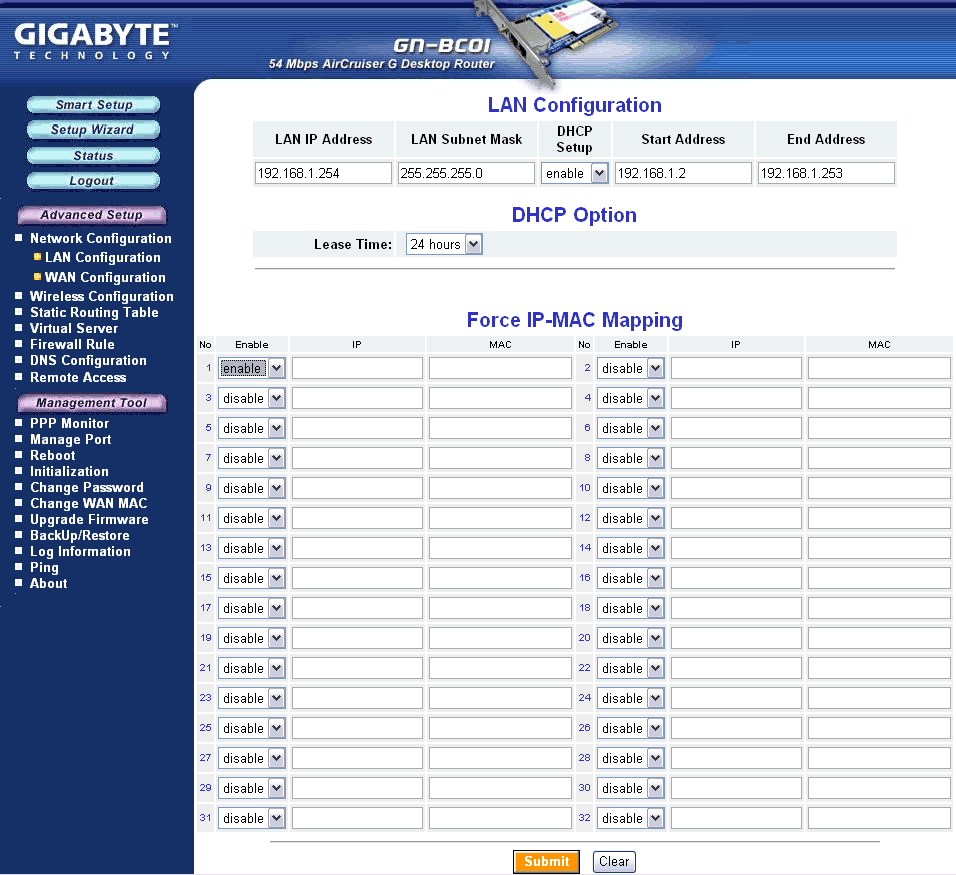Open BackUp/Restore page

(80, 535)
